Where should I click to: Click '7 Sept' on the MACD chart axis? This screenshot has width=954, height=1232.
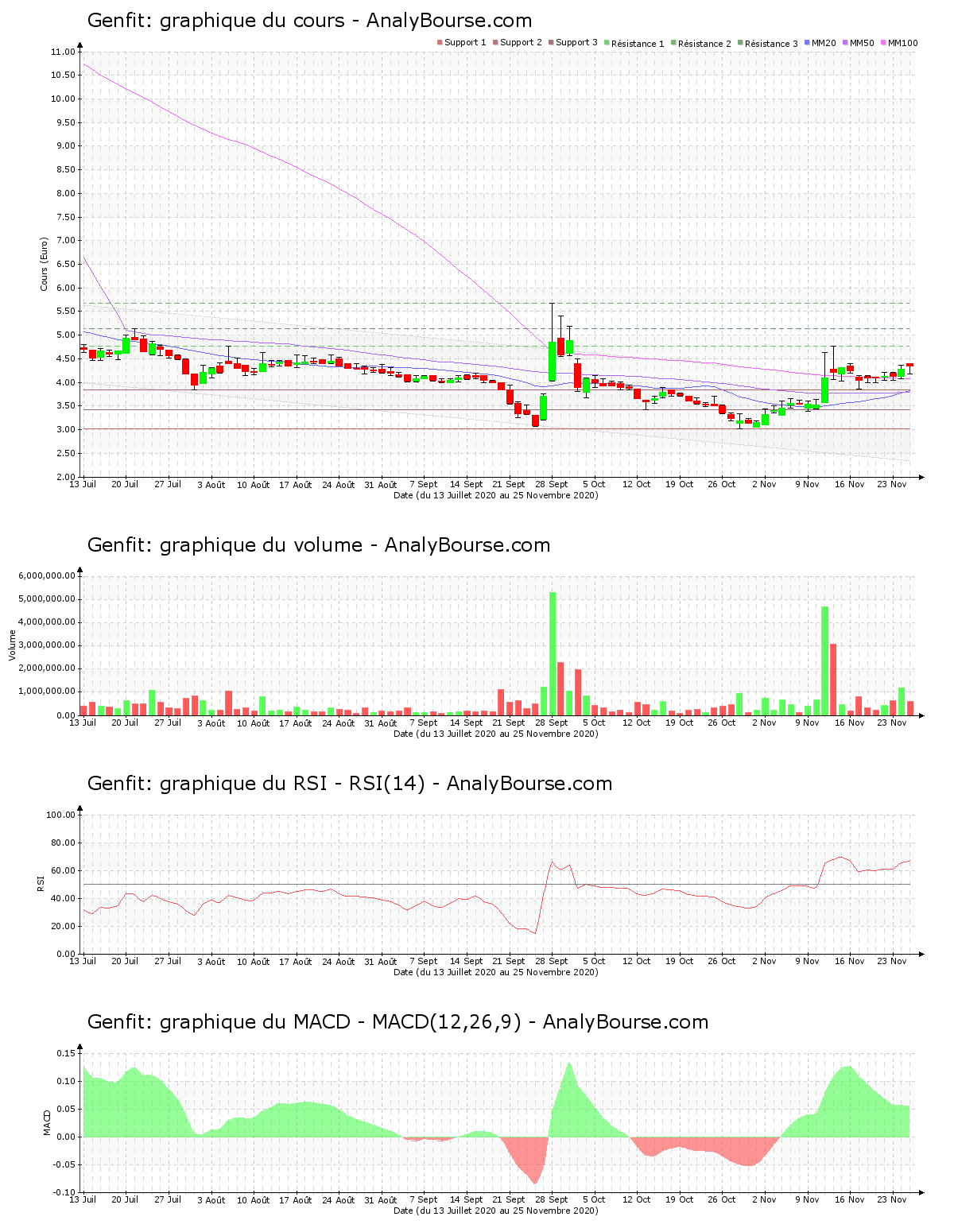[x=424, y=1199]
